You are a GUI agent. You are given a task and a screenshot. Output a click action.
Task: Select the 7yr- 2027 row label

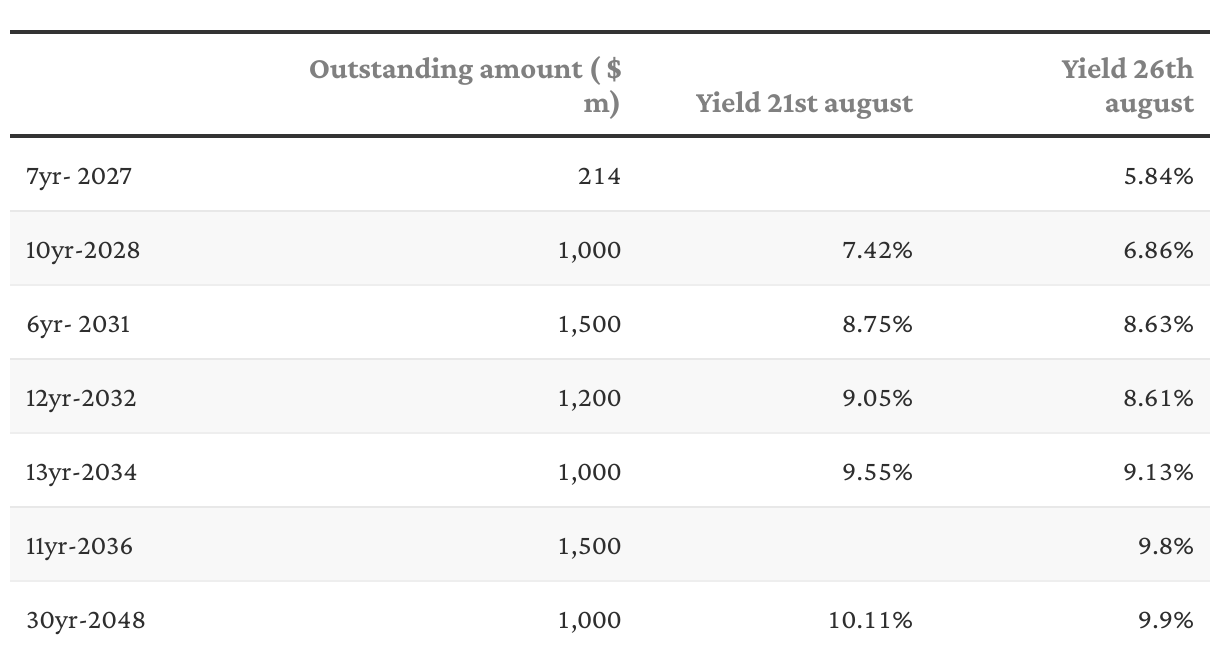click(x=79, y=177)
